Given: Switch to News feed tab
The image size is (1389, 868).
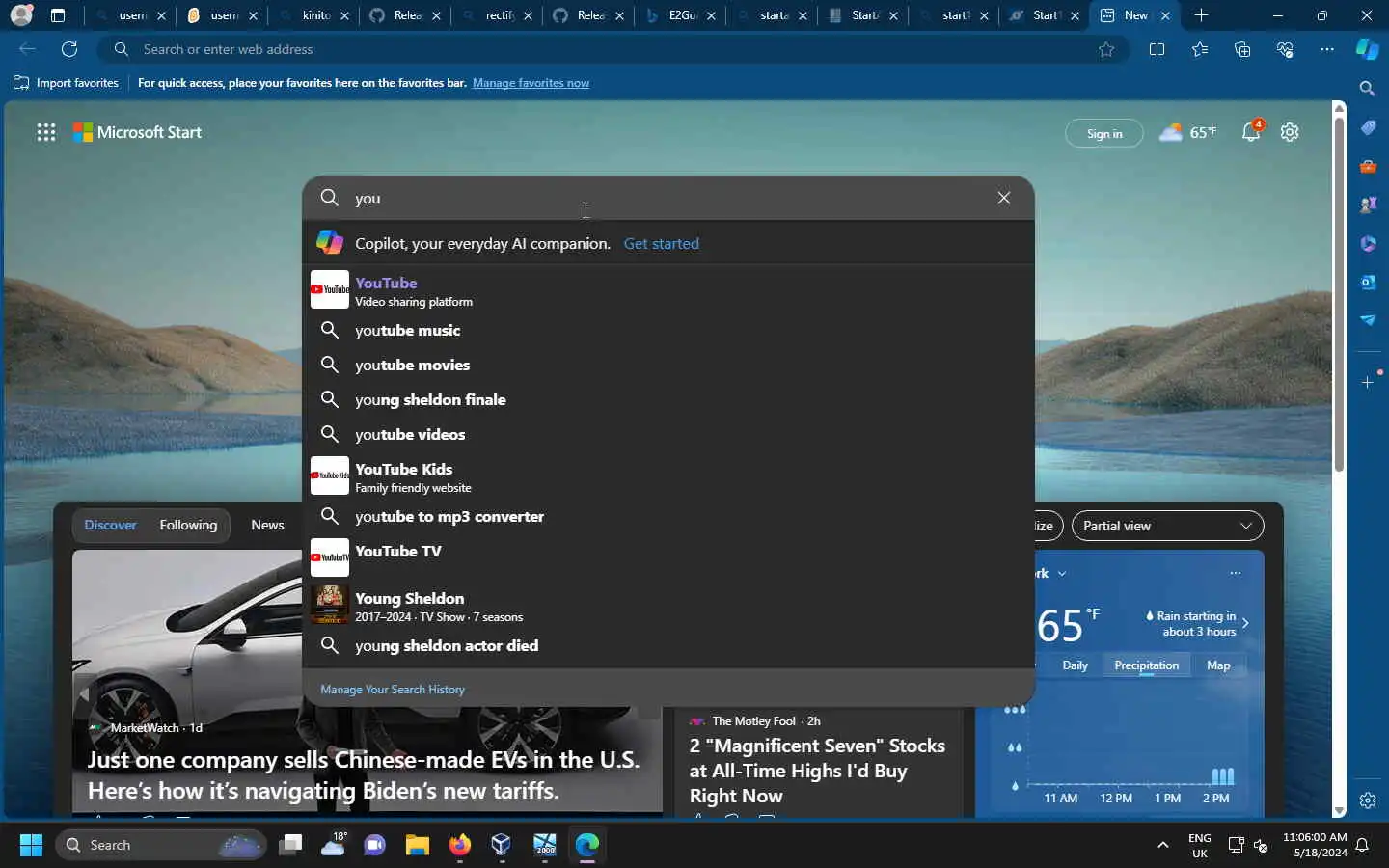Looking at the screenshot, I should 267,525.
